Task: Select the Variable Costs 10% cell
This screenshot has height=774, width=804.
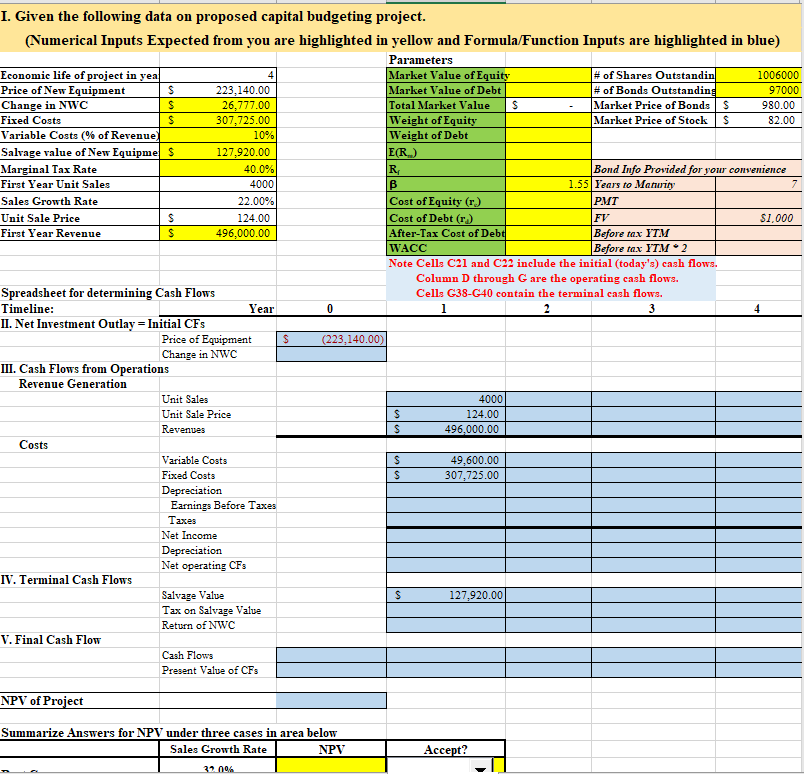Action: click(x=218, y=135)
